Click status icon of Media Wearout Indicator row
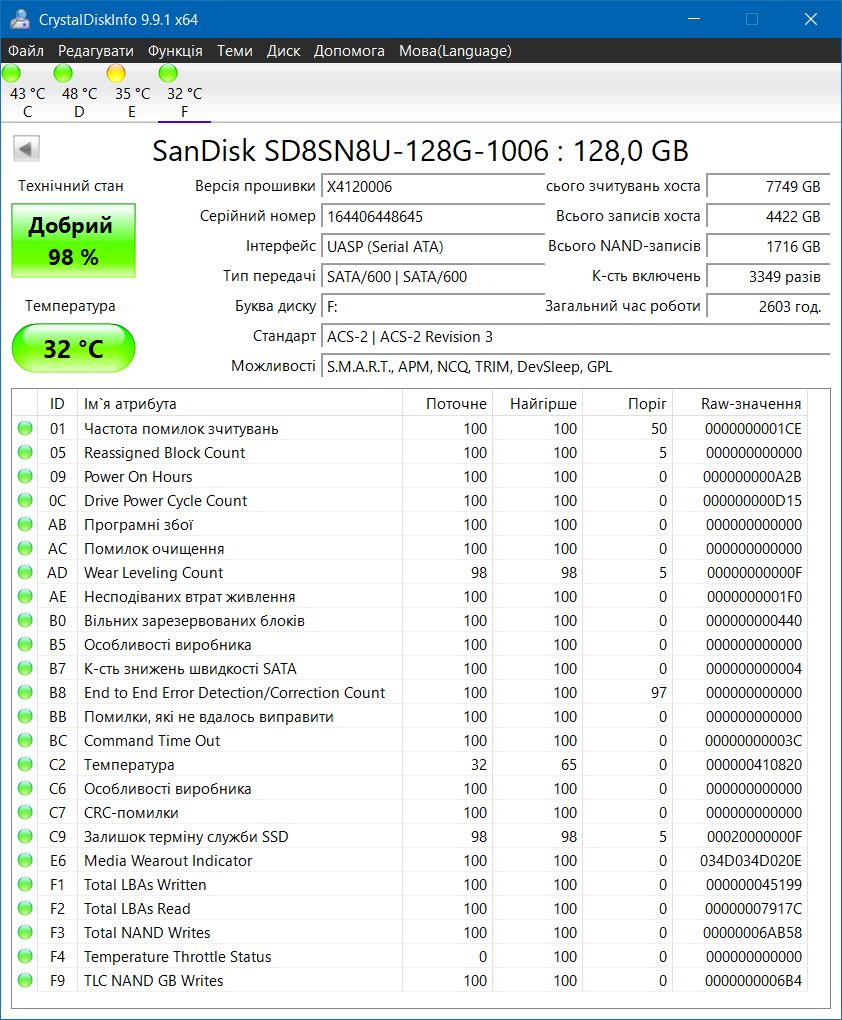Image resolution: width=842 pixels, height=1020 pixels. coord(25,861)
